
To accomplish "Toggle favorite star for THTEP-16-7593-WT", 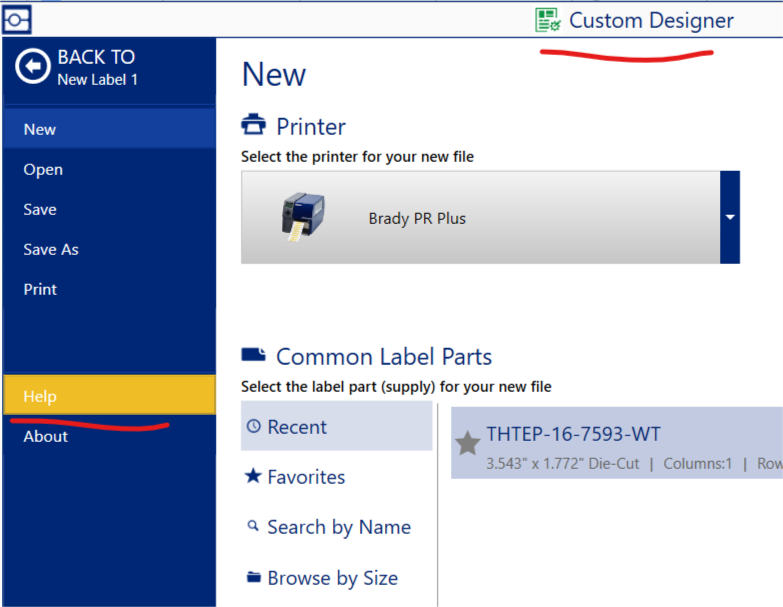I will pos(468,443).
